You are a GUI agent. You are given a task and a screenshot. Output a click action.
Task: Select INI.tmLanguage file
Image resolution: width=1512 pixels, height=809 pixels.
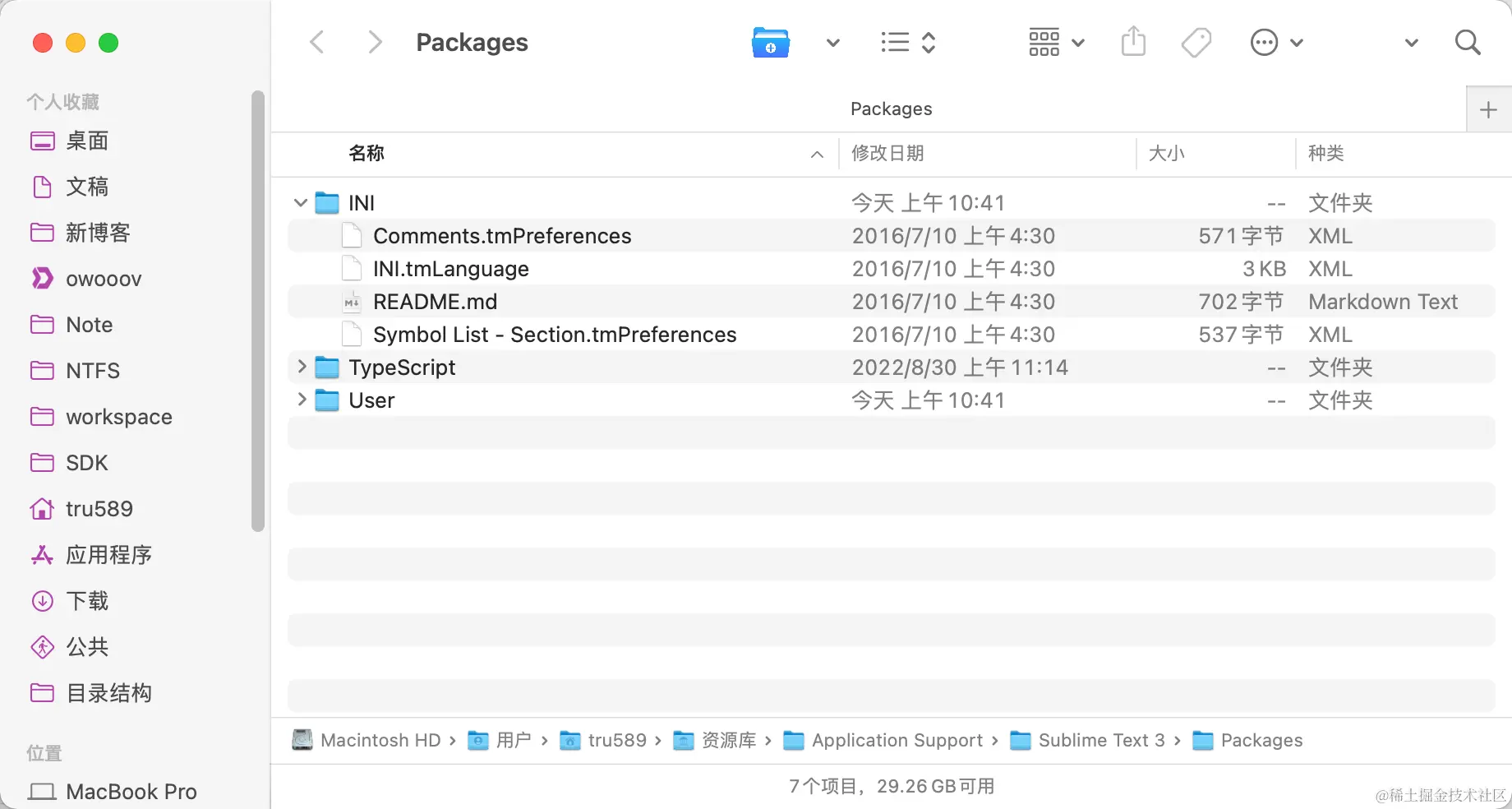892,269
